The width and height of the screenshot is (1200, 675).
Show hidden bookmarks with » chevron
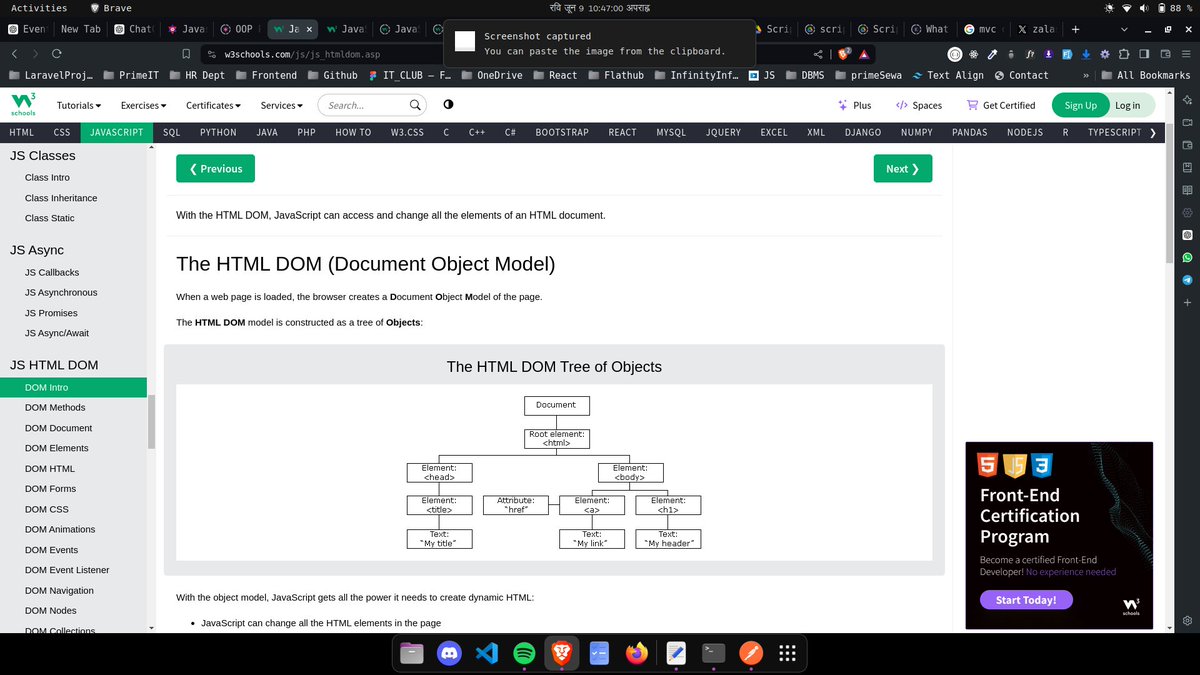point(1086,75)
